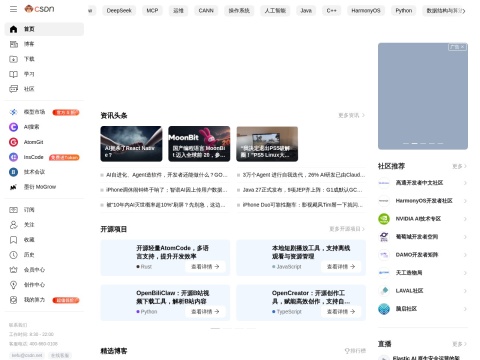Screen dimensions: 480x360
Task: Select the MCP topic tag
Action: 152,11
